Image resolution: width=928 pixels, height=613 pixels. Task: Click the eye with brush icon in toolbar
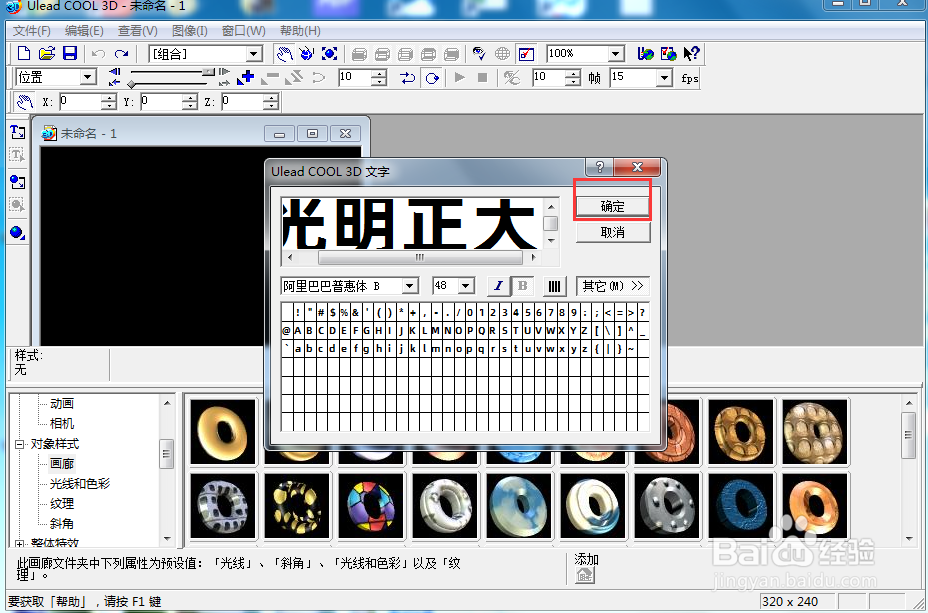[x=479, y=54]
